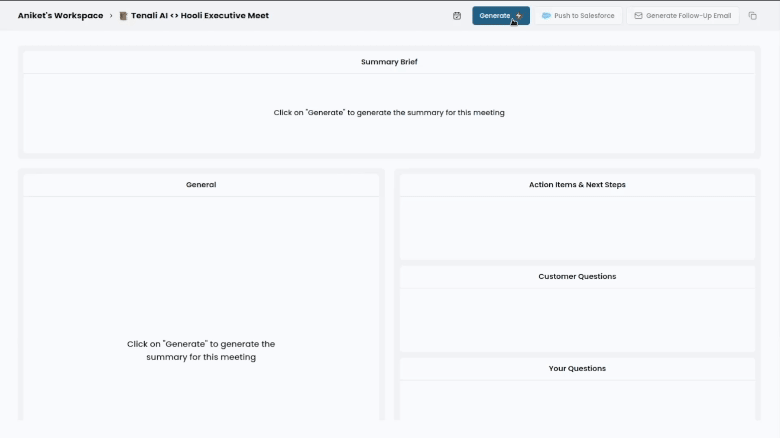The image size is (780, 438).
Task: Click the Summary Brief placeholder message
Action: (x=389, y=112)
